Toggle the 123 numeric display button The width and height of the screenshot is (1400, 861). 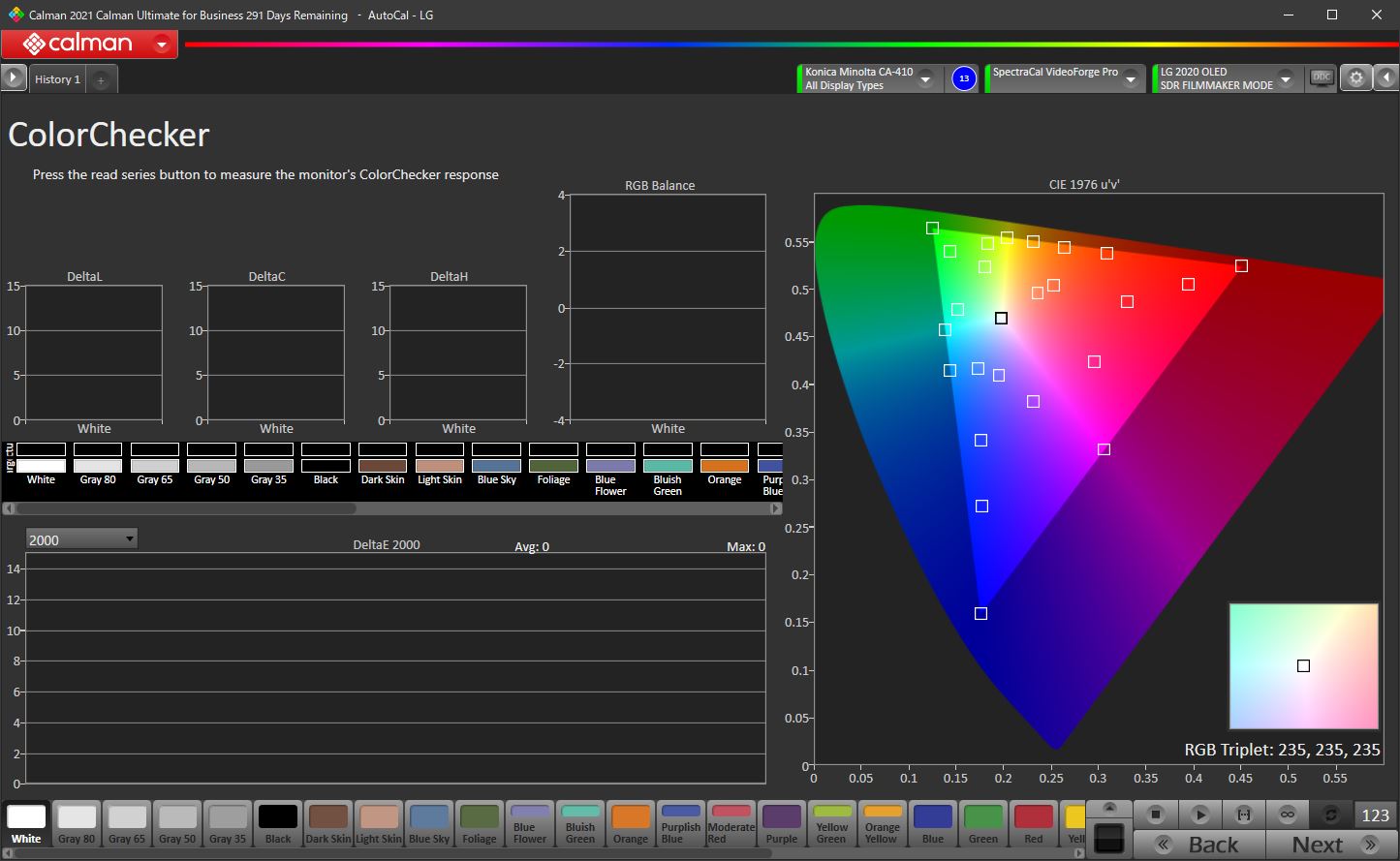pyautogui.click(x=1375, y=815)
